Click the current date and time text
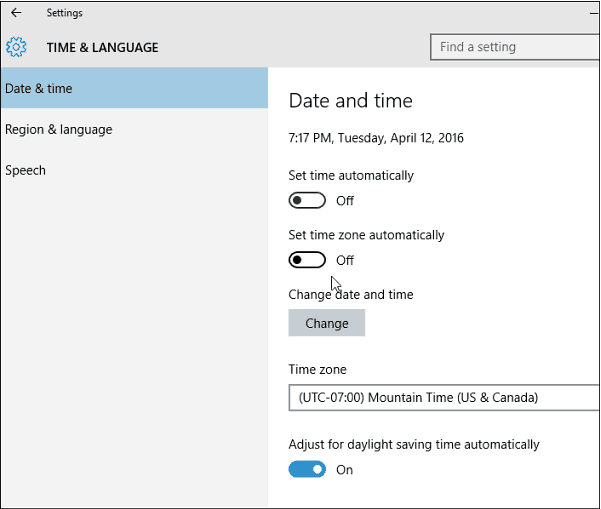 coord(376,138)
